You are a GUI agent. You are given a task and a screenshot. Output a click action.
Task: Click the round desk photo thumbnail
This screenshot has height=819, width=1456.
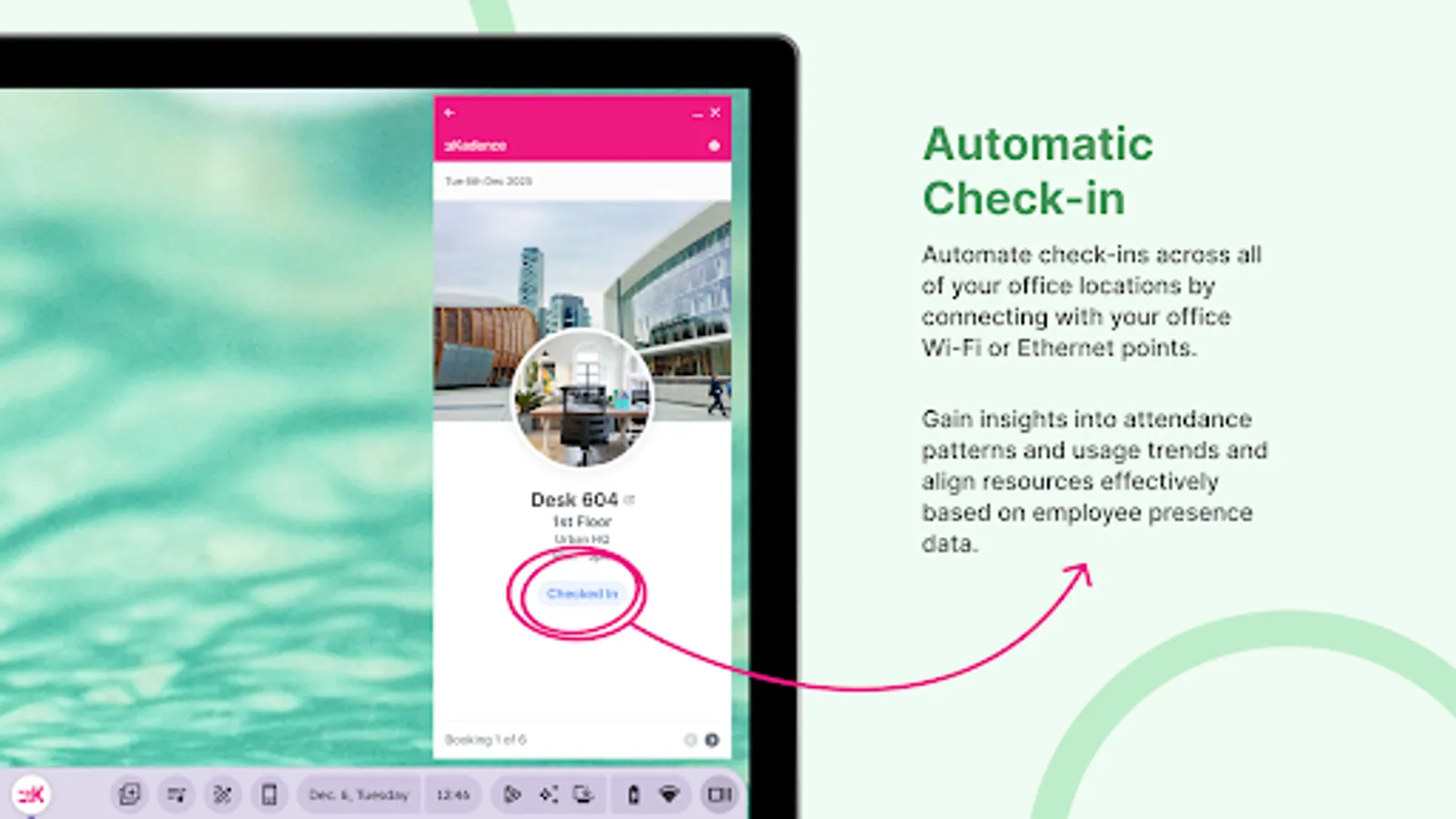tap(582, 398)
